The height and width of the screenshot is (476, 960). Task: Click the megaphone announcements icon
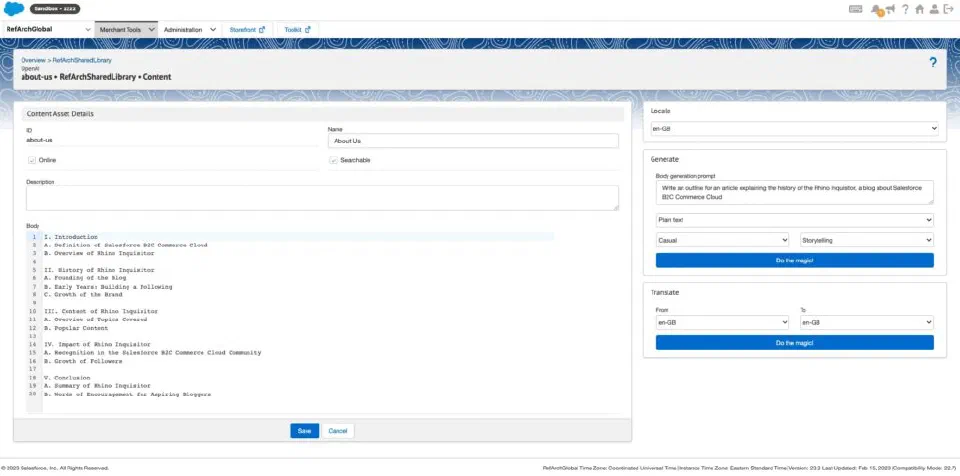[890, 9]
